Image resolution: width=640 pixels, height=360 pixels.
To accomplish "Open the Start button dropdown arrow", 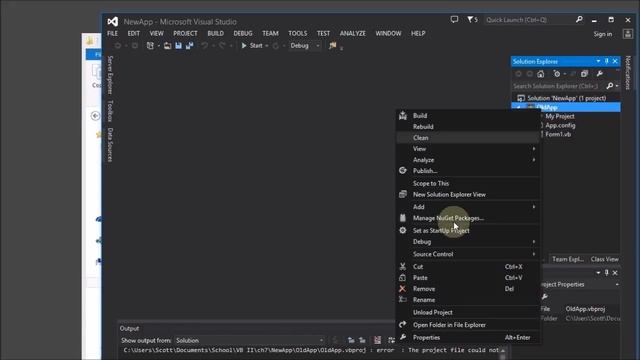I will point(267,46).
